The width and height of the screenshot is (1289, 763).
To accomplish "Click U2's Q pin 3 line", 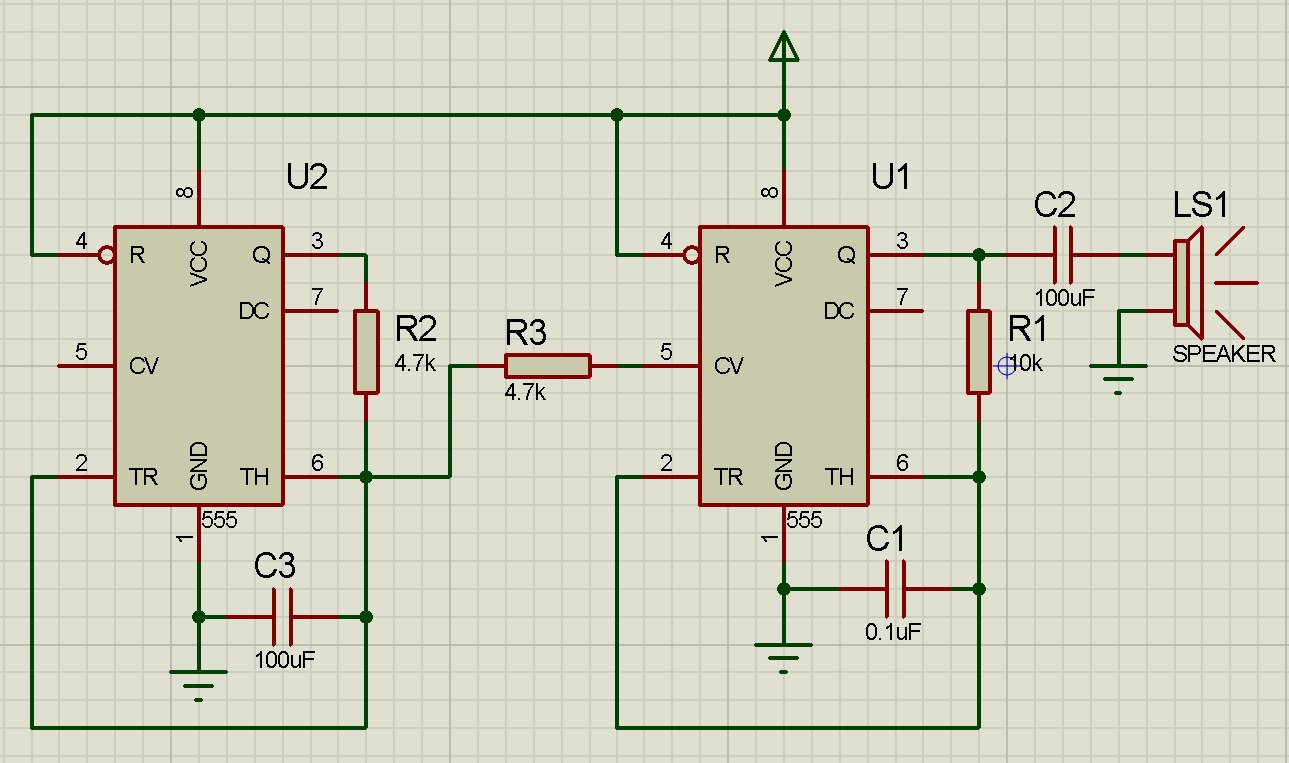I will click(x=312, y=255).
